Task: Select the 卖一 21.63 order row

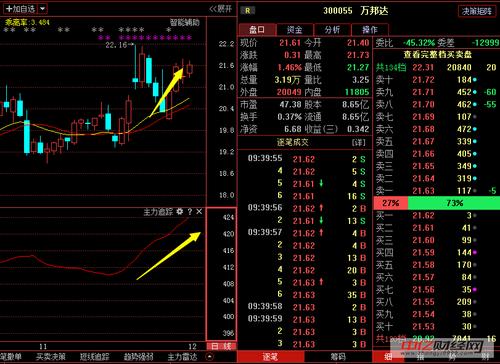Action: [x=436, y=191]
